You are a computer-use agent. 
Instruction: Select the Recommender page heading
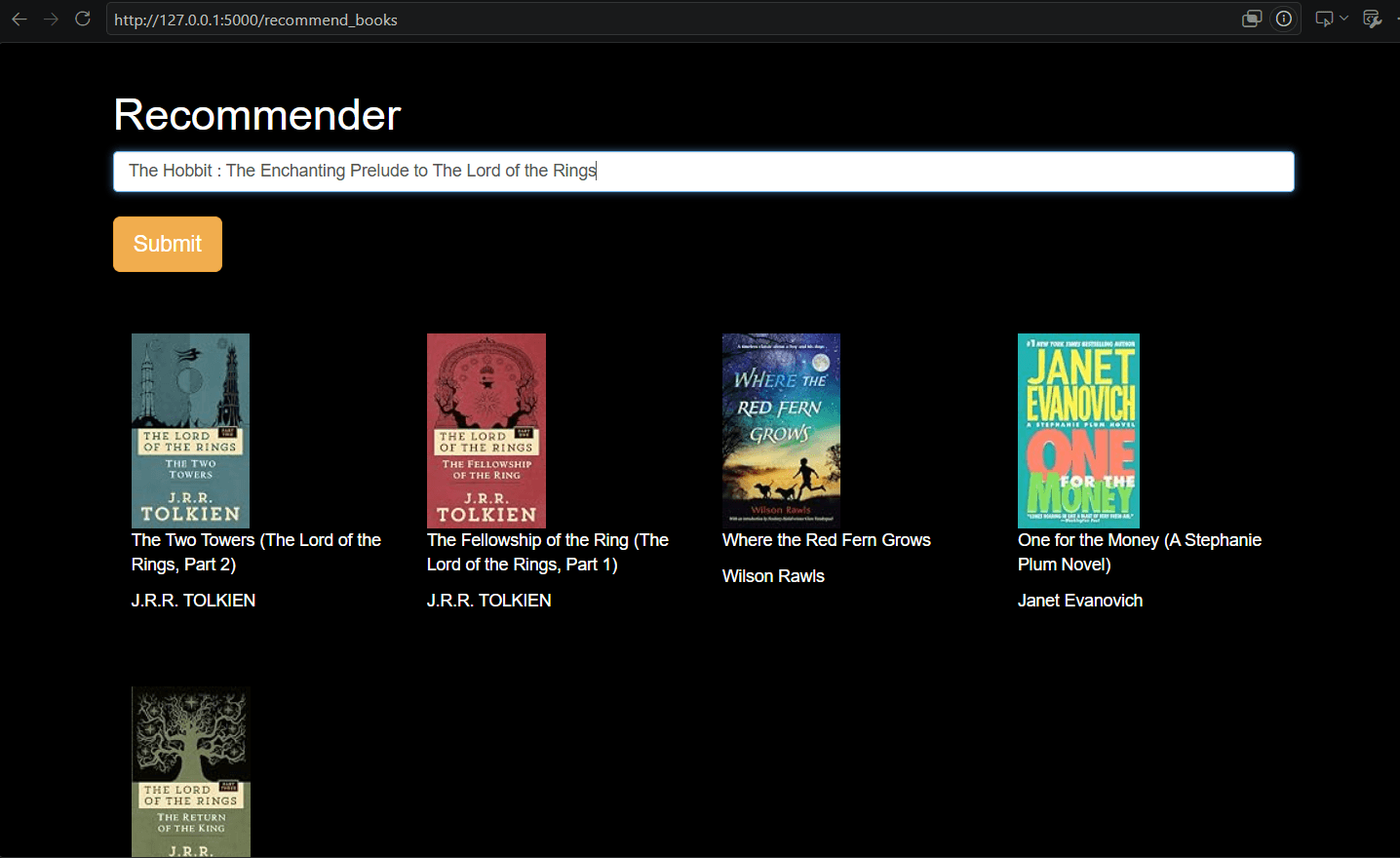[x=257, y=115]
